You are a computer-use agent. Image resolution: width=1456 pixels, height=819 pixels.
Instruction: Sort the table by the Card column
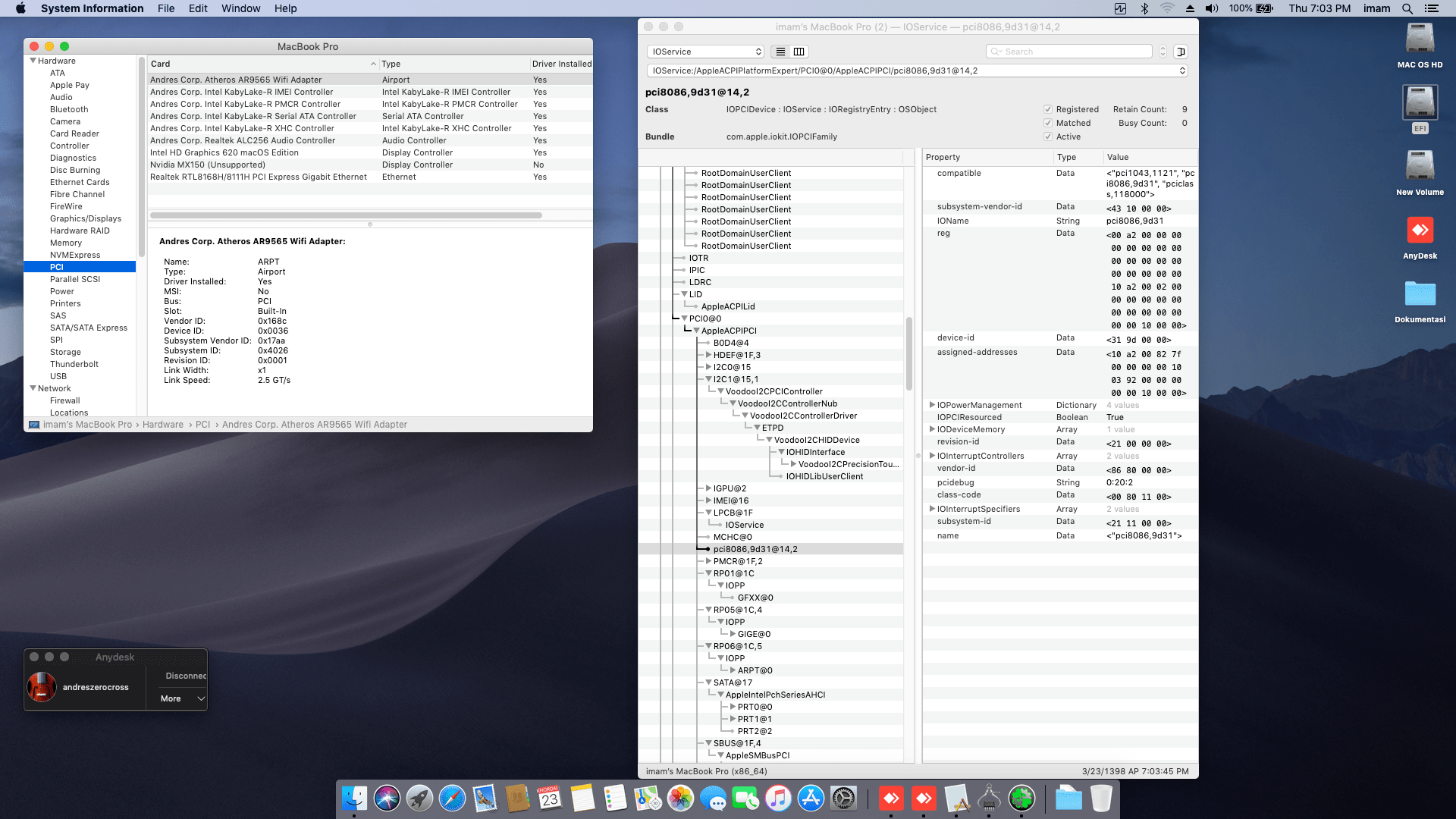coord(263,64)
